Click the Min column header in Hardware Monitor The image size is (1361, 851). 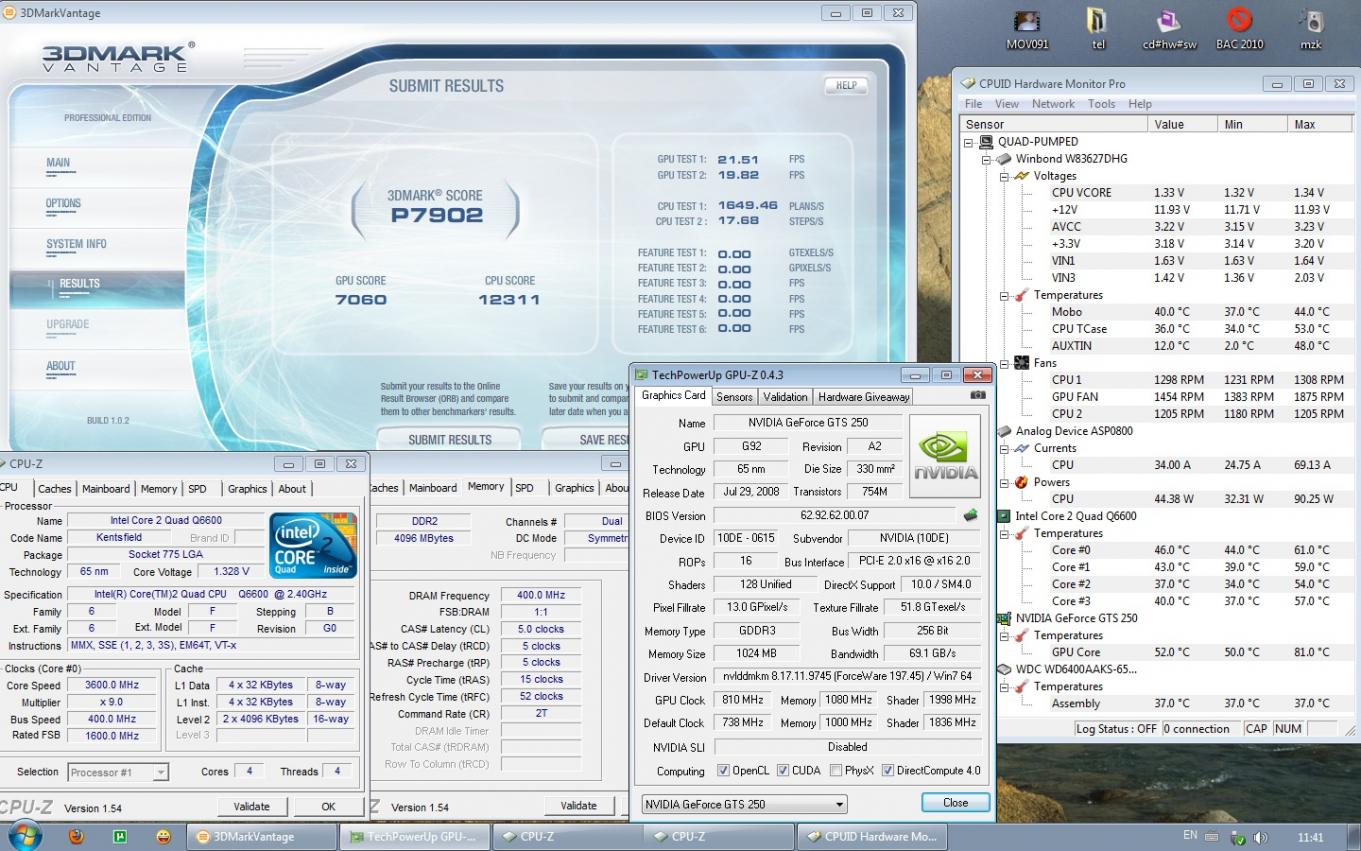pos(1252,124)
